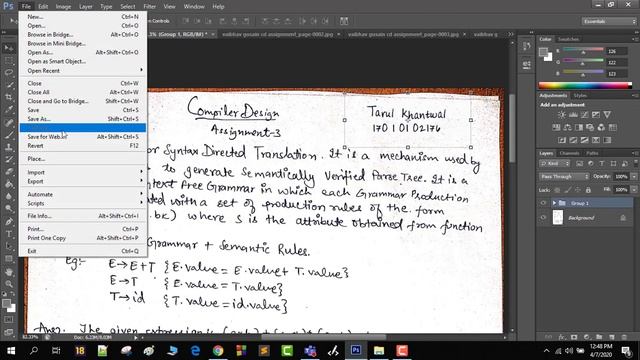Filter layers list by pixel layers
The width and height of the screenshot is (640, 360).
pyautogui.click(x=580, y=164)
